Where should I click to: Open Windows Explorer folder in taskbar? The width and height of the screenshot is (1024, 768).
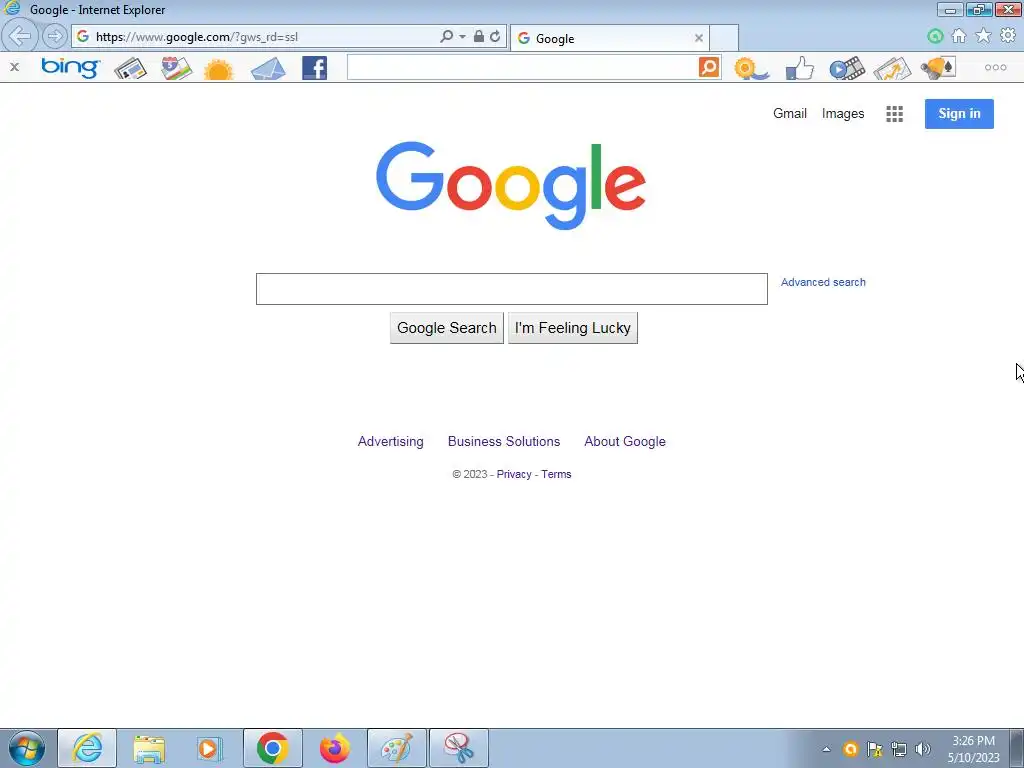149,748
